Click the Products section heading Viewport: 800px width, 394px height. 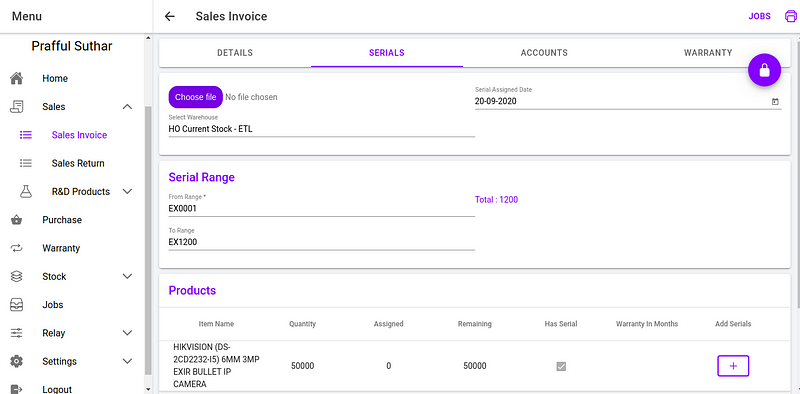(192, 290)
